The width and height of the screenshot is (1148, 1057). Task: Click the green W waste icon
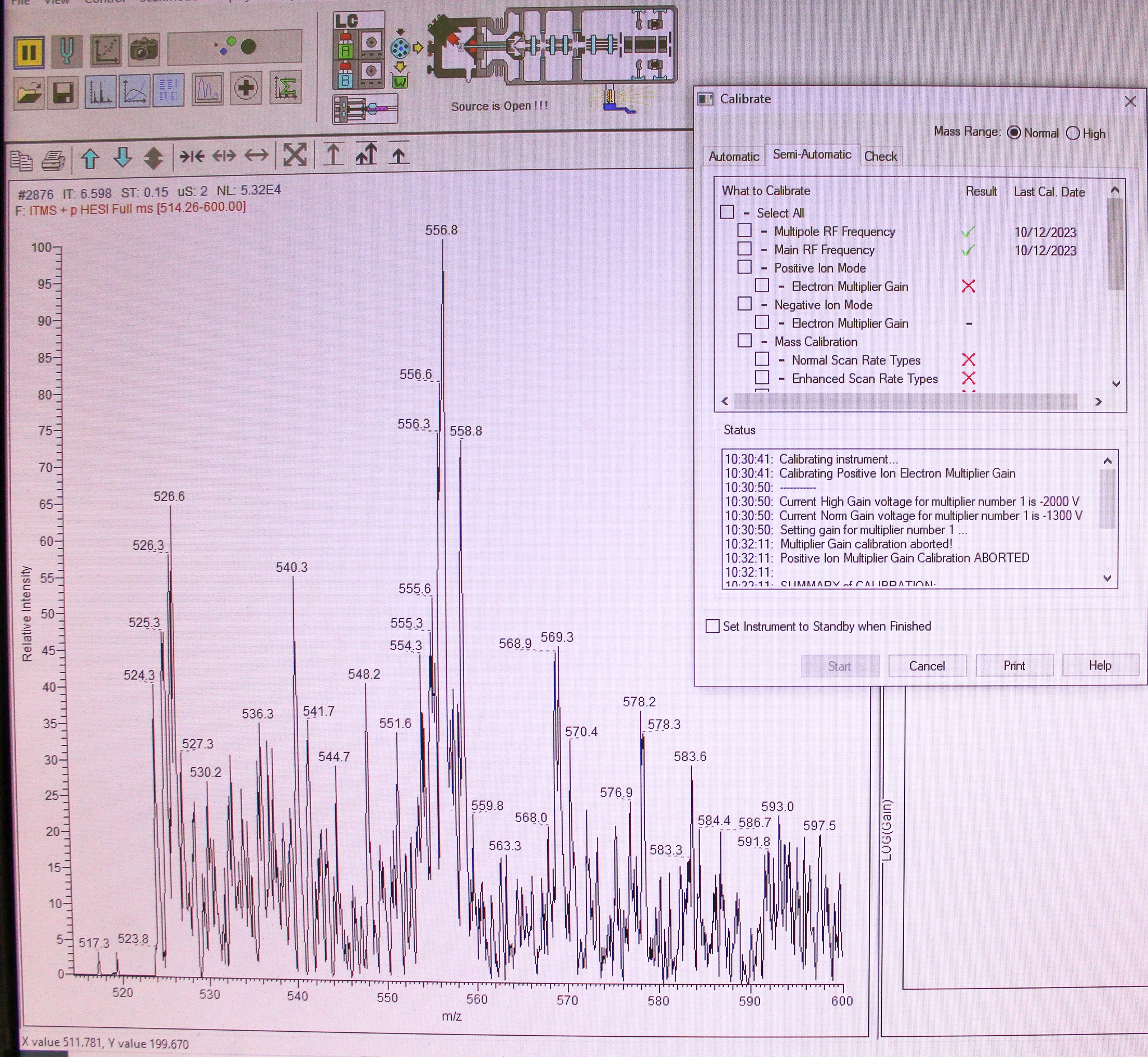coord(400,81)
